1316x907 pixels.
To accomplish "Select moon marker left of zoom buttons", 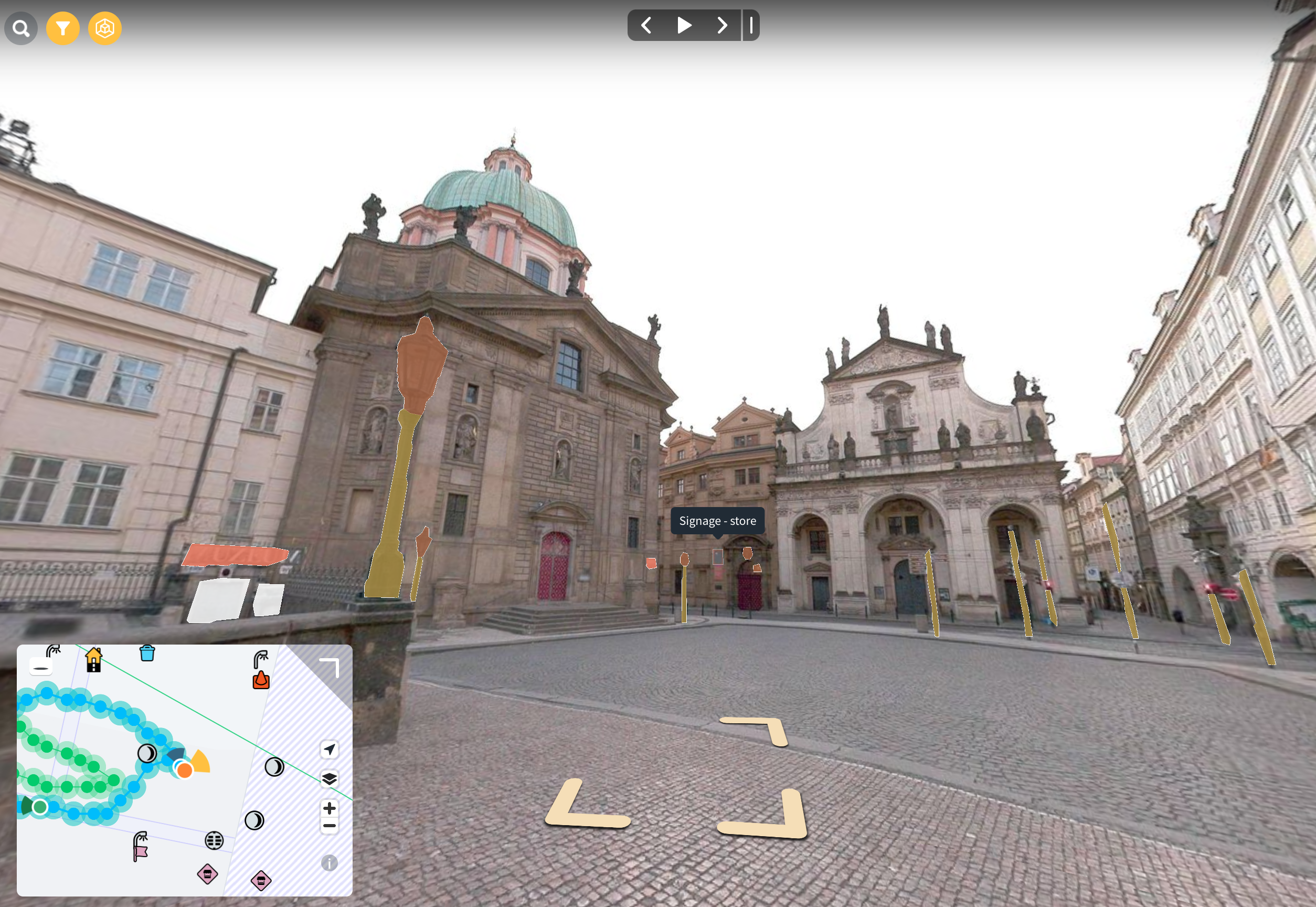I will [254, 820].
